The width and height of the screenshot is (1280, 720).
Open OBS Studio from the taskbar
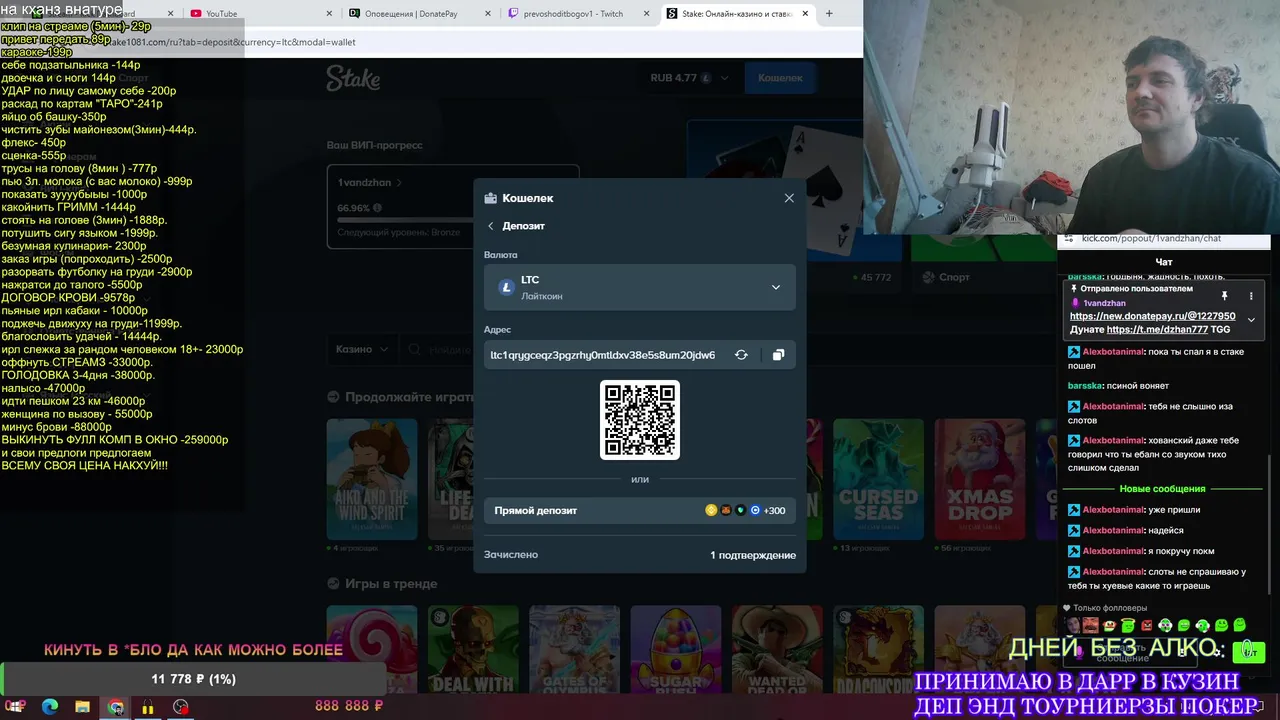[x=180, y=707]
